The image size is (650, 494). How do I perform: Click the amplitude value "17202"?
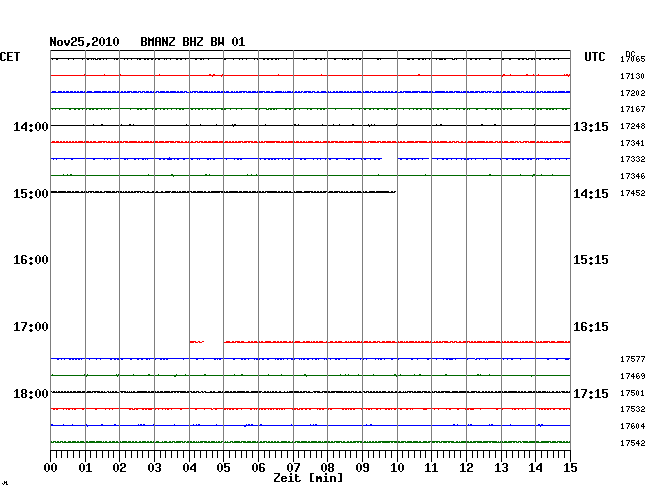[633, 93]
